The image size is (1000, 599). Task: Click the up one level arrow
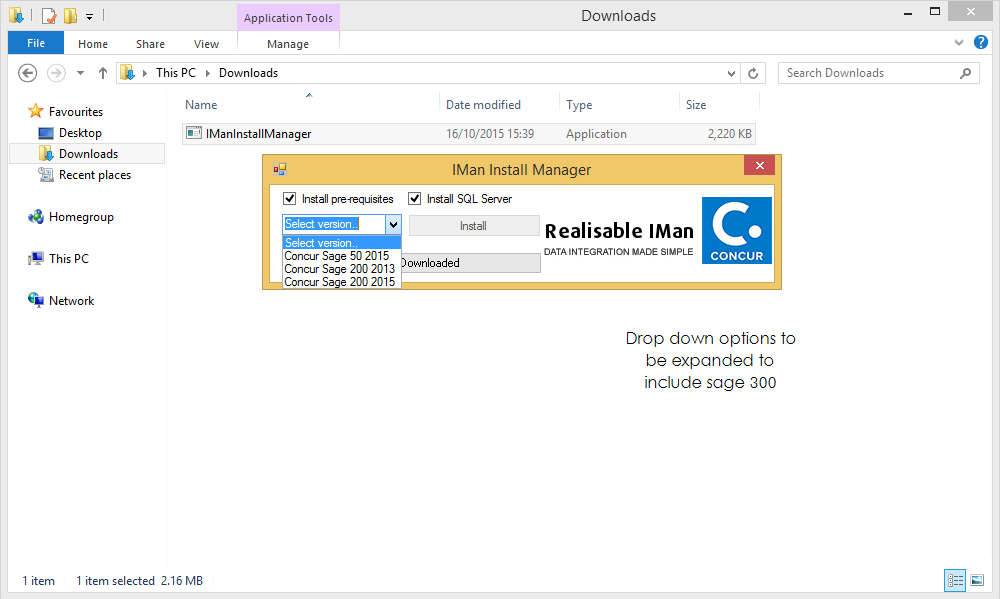[x=102, y=73]
